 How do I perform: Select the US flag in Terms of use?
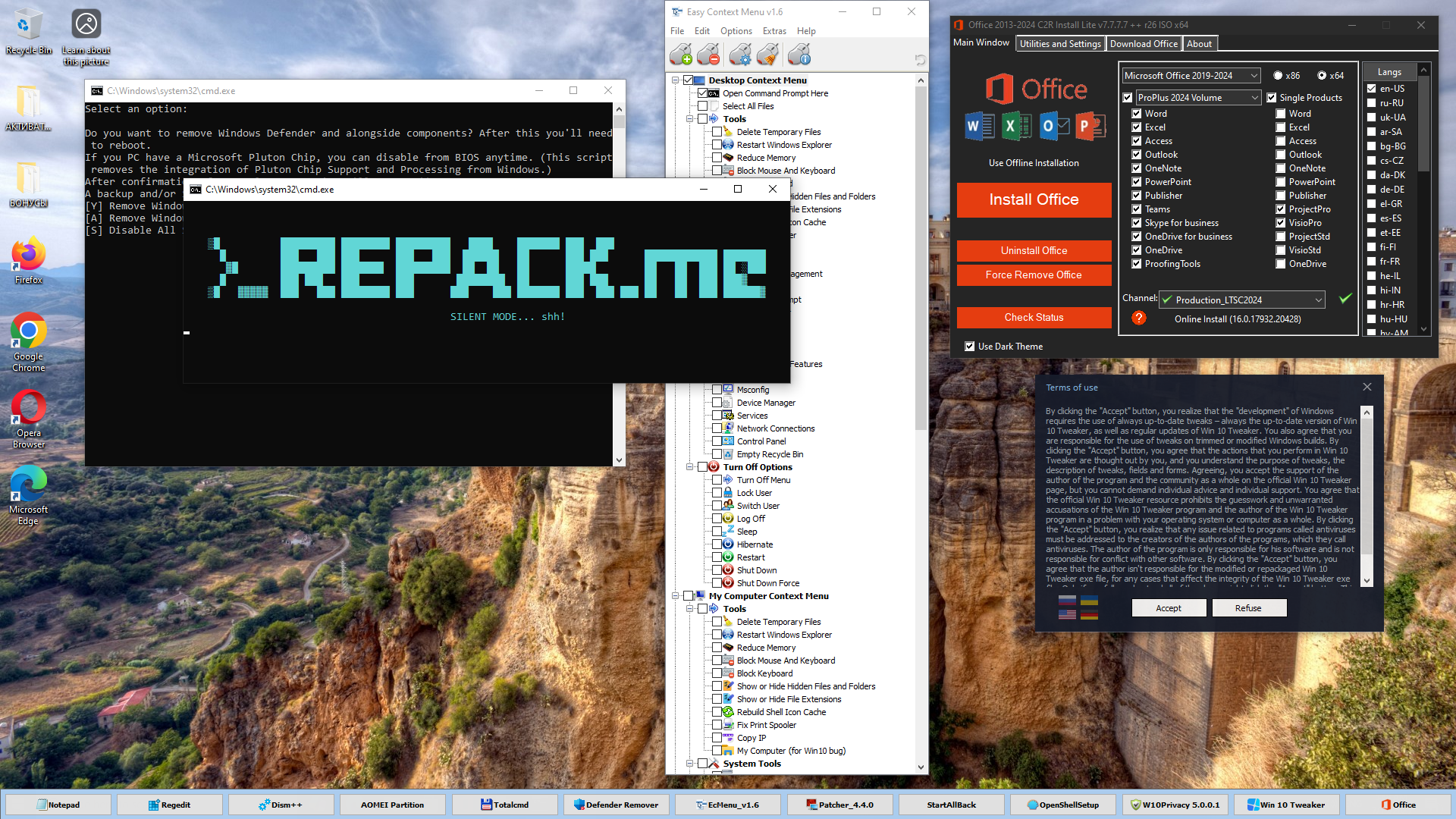click(x=1067, y=613)
